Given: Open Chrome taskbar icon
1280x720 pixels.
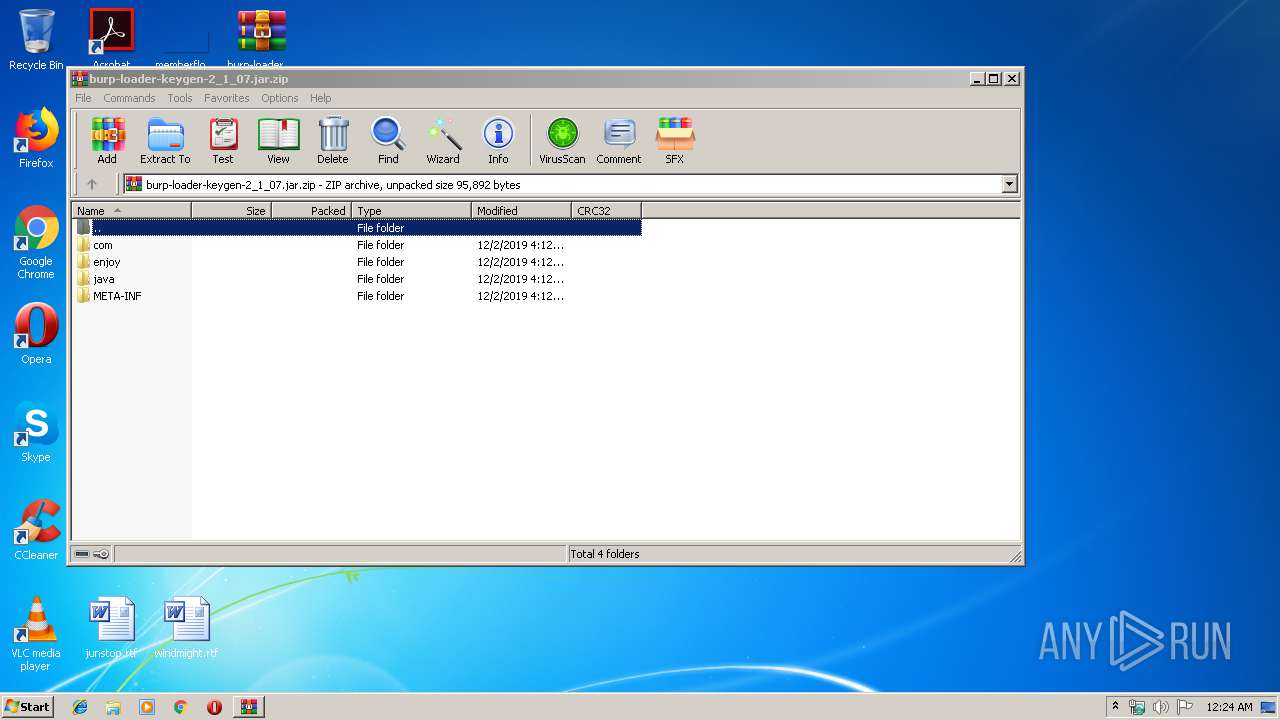Looking at the screenshot, I should (x=180, y=707).
